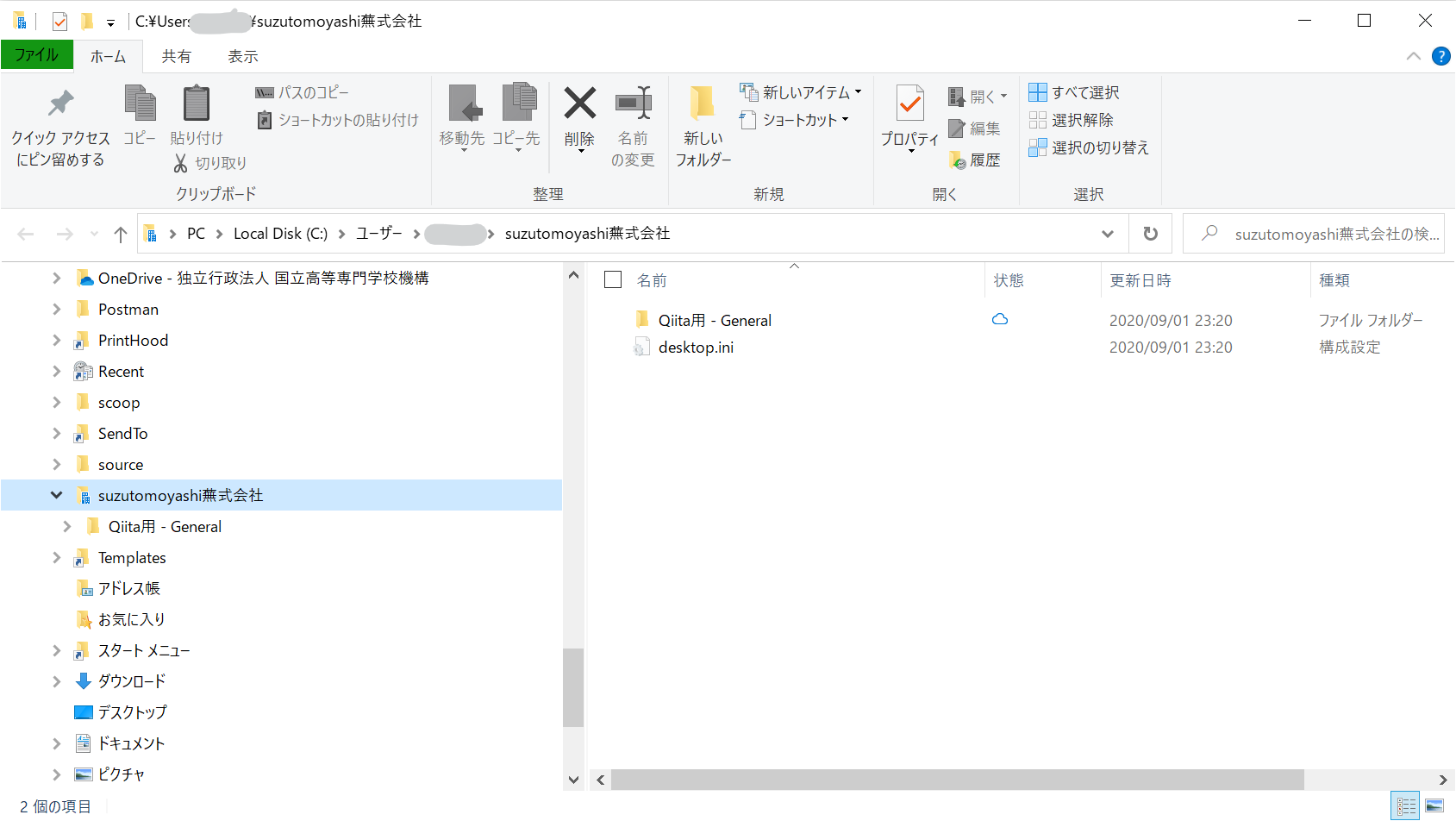Screen dimensions: 1456x821
Task: Rename item via 名前の変更
Action: pos(634,127)
